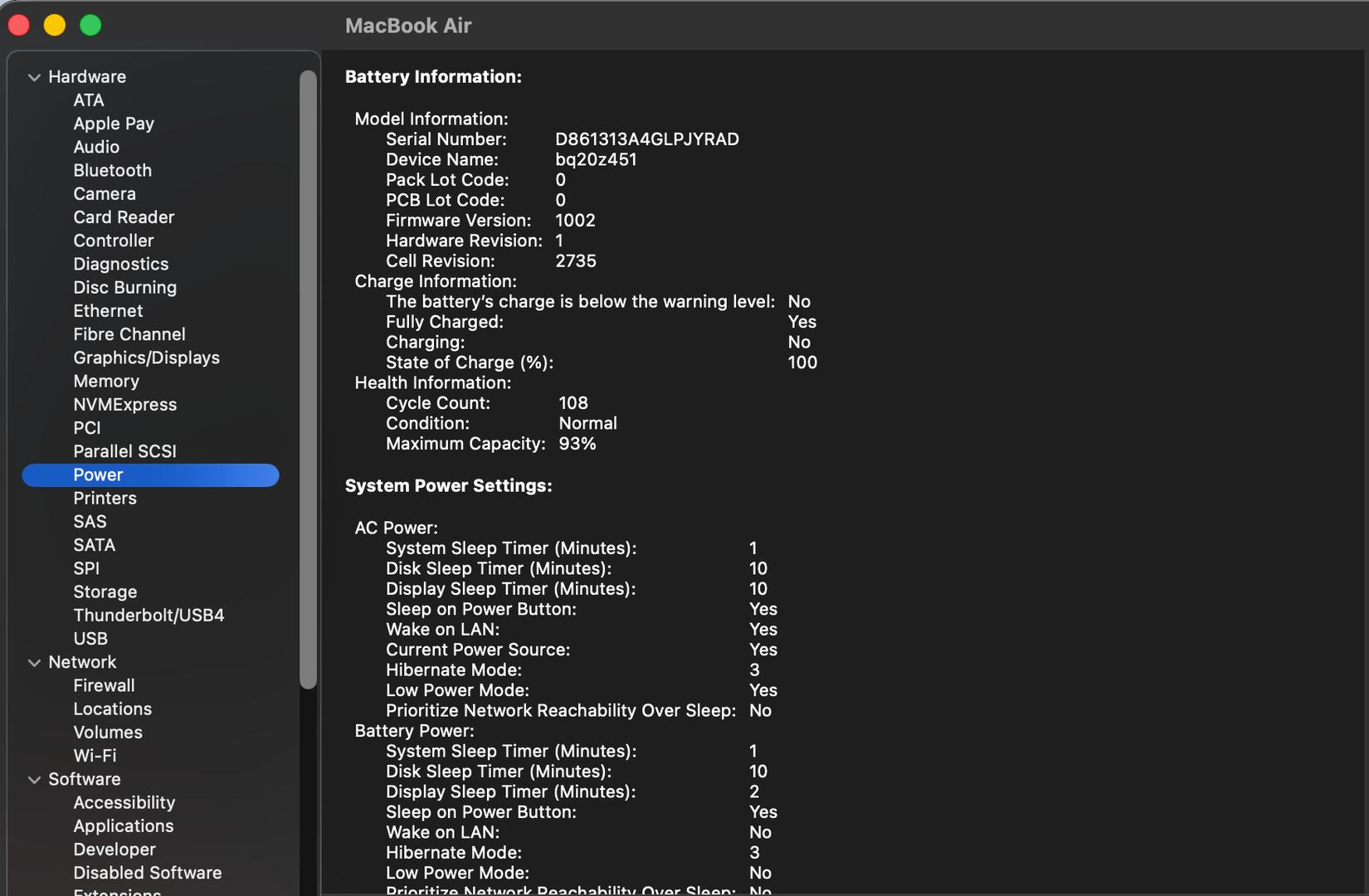Collapse the Hardware section chevron
1369x896 pixels.
pyautogui.click(x=34, y=77)
